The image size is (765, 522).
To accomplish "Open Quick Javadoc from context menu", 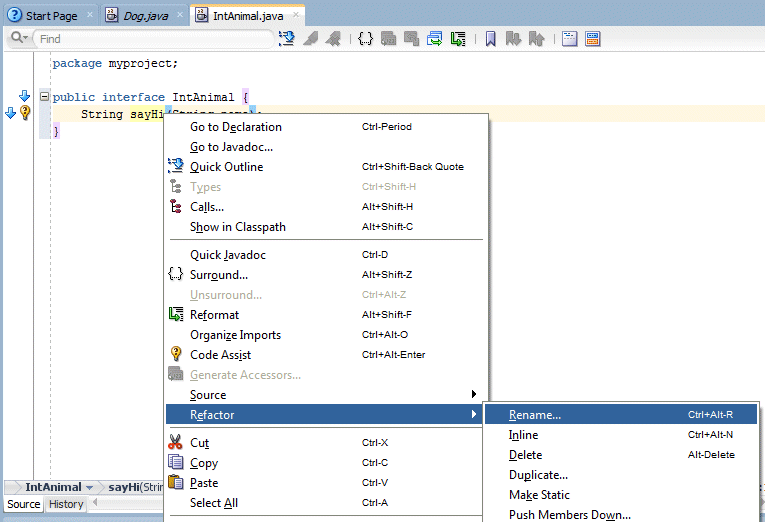I will point(326,255).
